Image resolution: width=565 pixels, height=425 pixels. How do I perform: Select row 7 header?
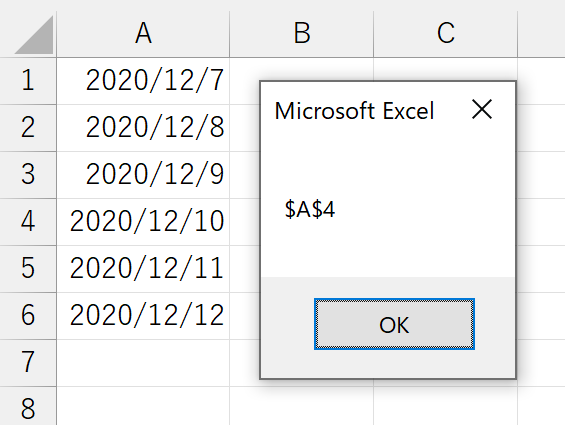tap(28, 363)
